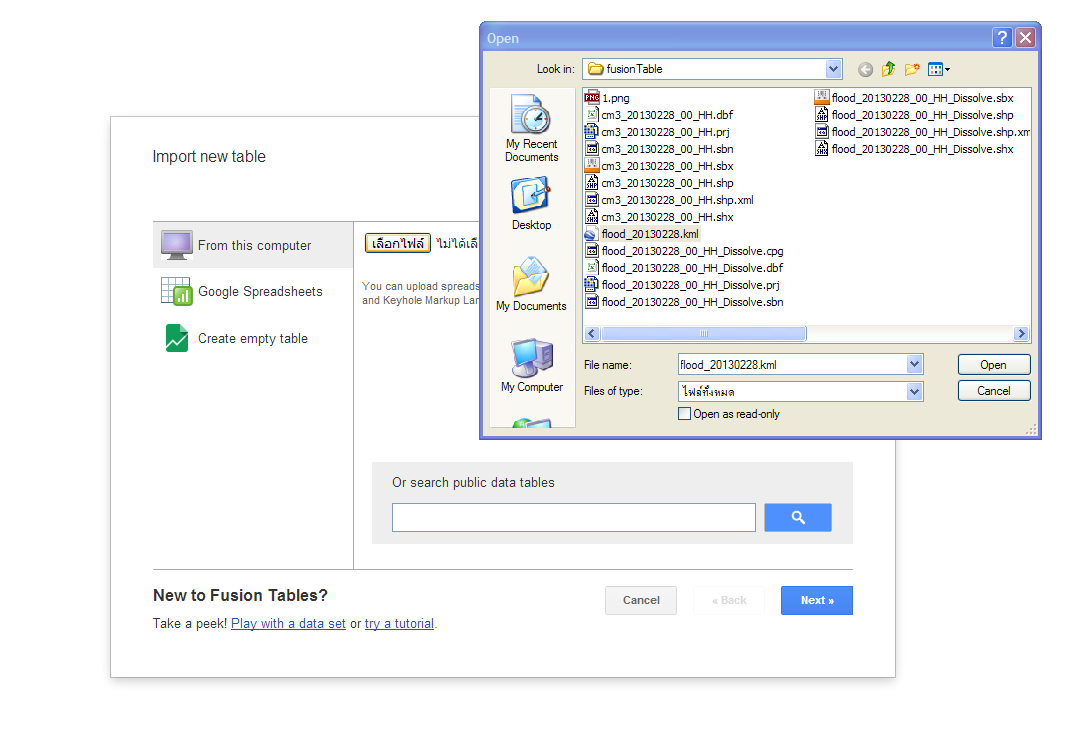Click the Thai choose file button
The height and width of the screenshot is (734, 1084).
398,243
